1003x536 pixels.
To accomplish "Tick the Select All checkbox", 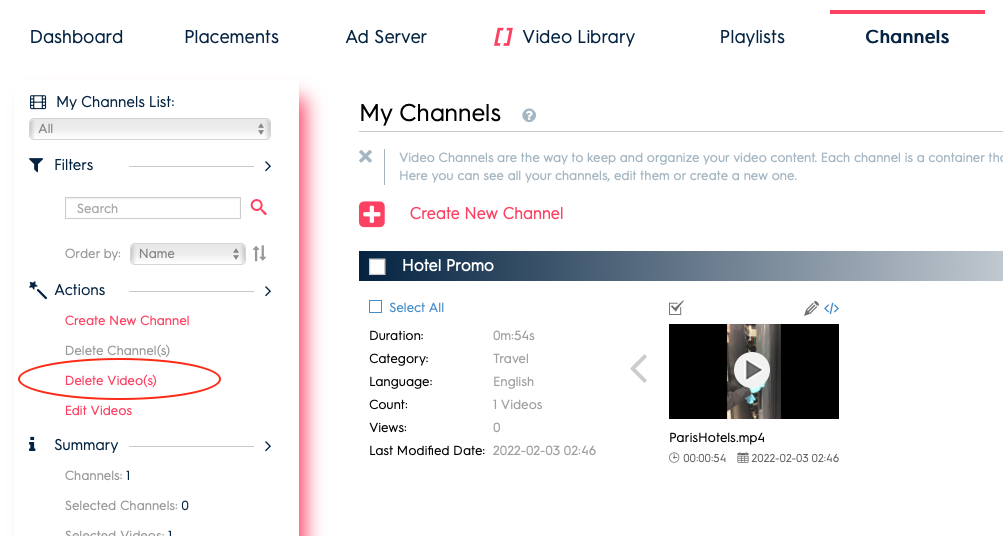I will (375, 307).
